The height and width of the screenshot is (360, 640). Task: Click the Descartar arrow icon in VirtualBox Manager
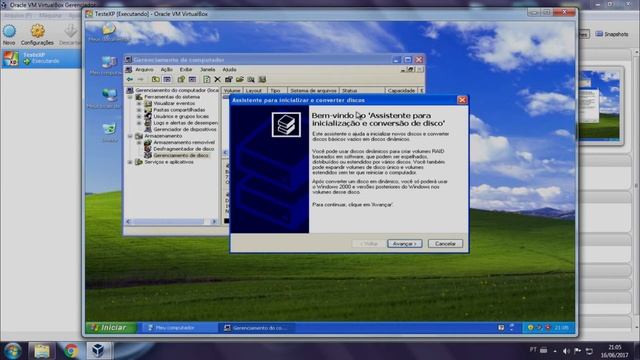point(70,31)
